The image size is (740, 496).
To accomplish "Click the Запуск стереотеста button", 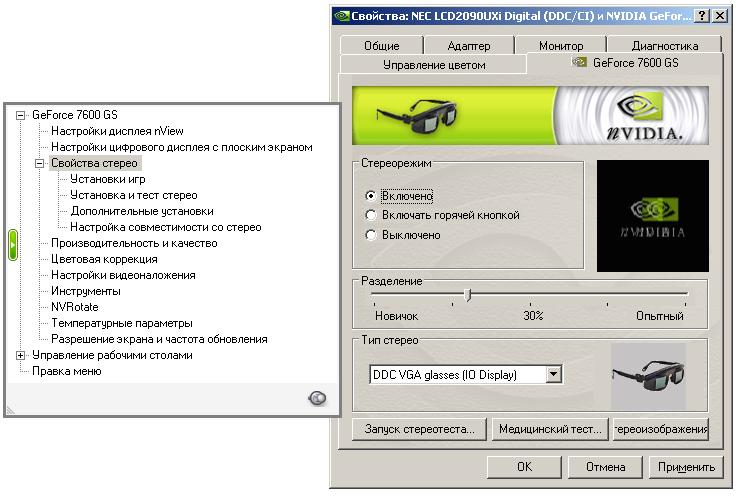I will pyautogui.click(x=419, y=429).
